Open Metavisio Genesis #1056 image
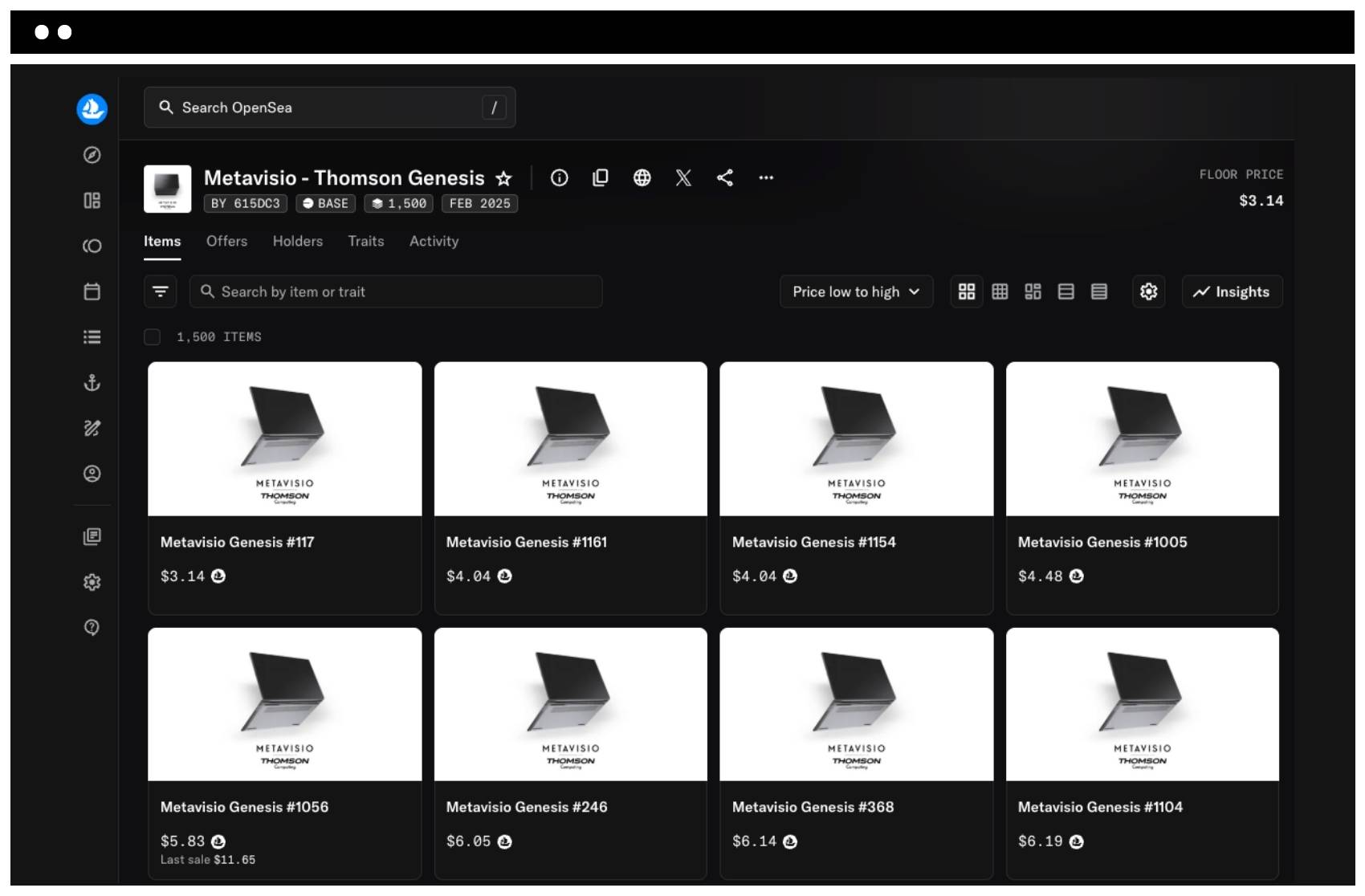The image size is (1365, 896). coord(285,705)
